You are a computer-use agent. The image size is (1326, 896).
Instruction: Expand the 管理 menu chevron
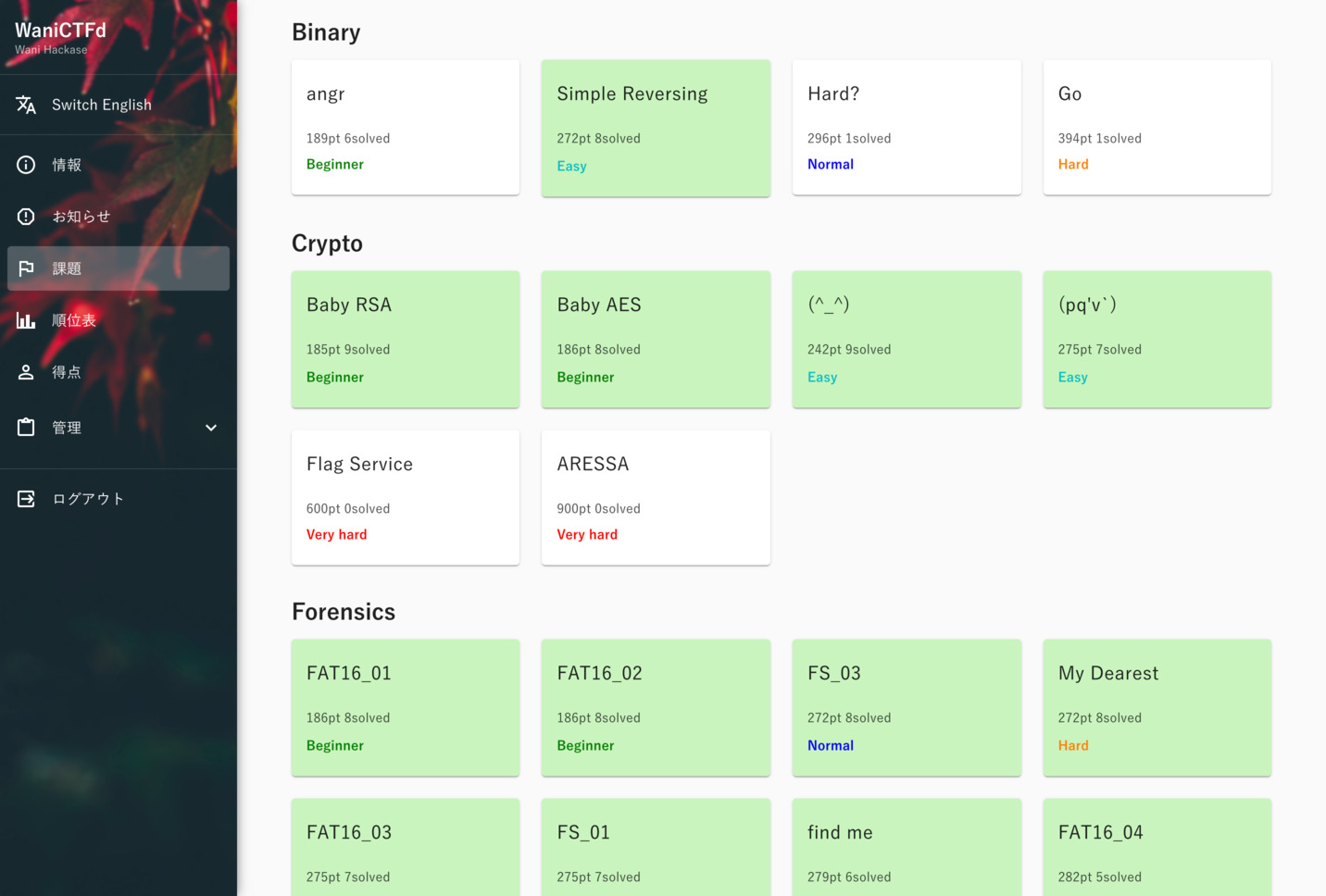click(211, 428)
